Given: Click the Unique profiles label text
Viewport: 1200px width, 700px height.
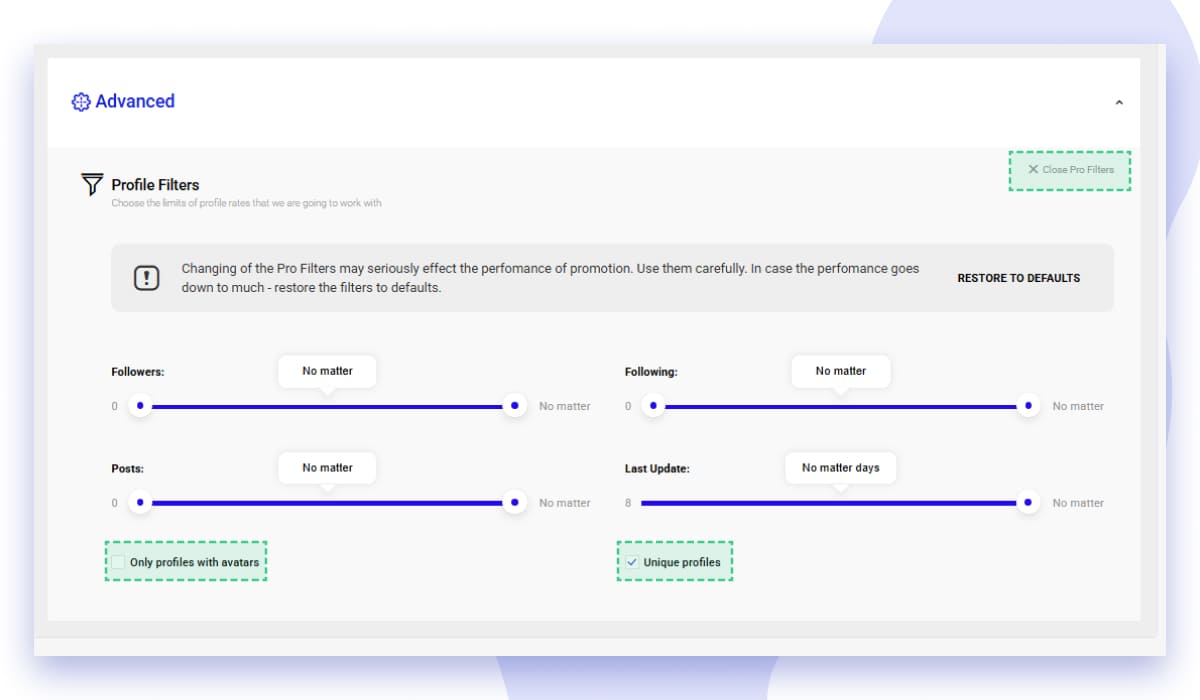Looking at the screenshot, I should [682, 562].
